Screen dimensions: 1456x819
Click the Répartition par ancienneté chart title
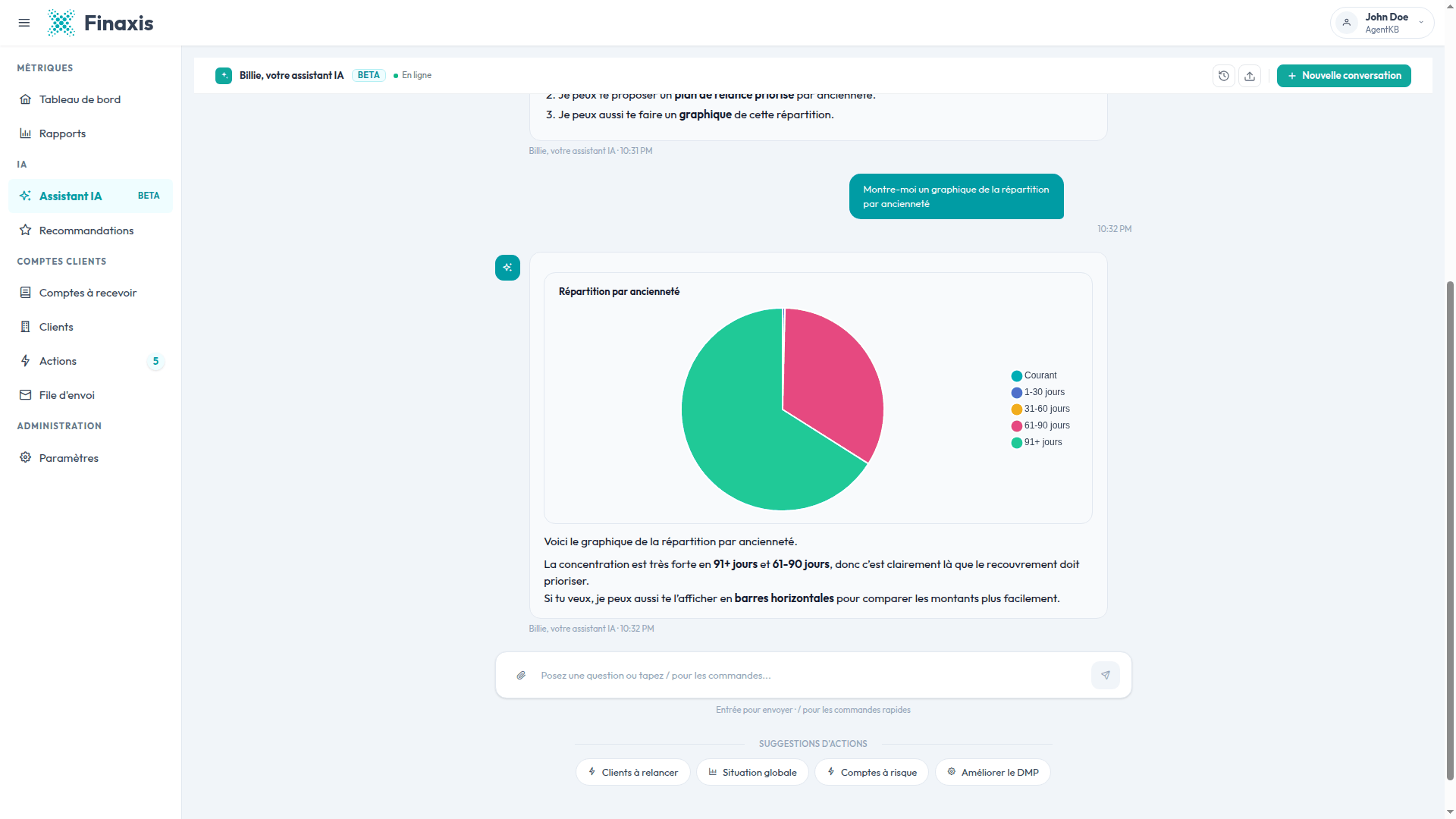click(619, 292)
